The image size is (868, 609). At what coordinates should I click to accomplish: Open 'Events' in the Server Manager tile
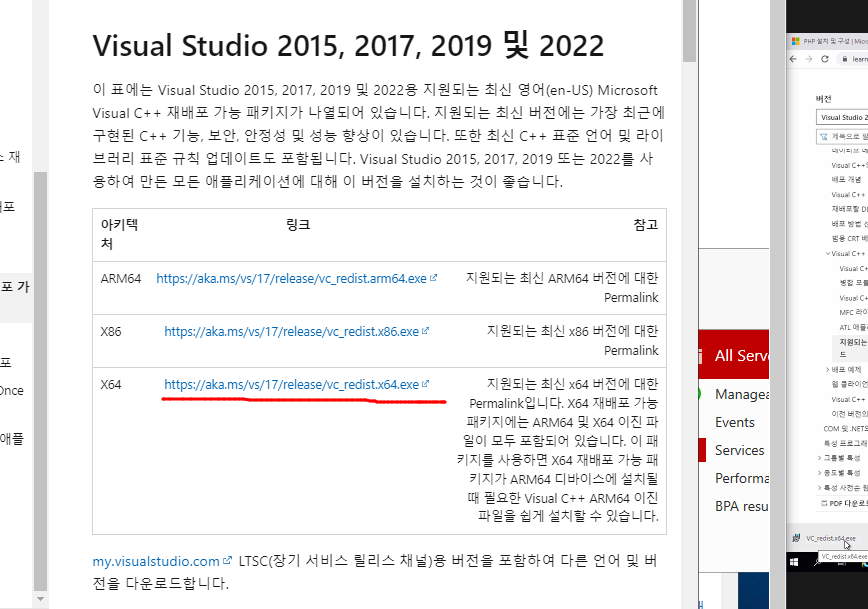point(735,422)
